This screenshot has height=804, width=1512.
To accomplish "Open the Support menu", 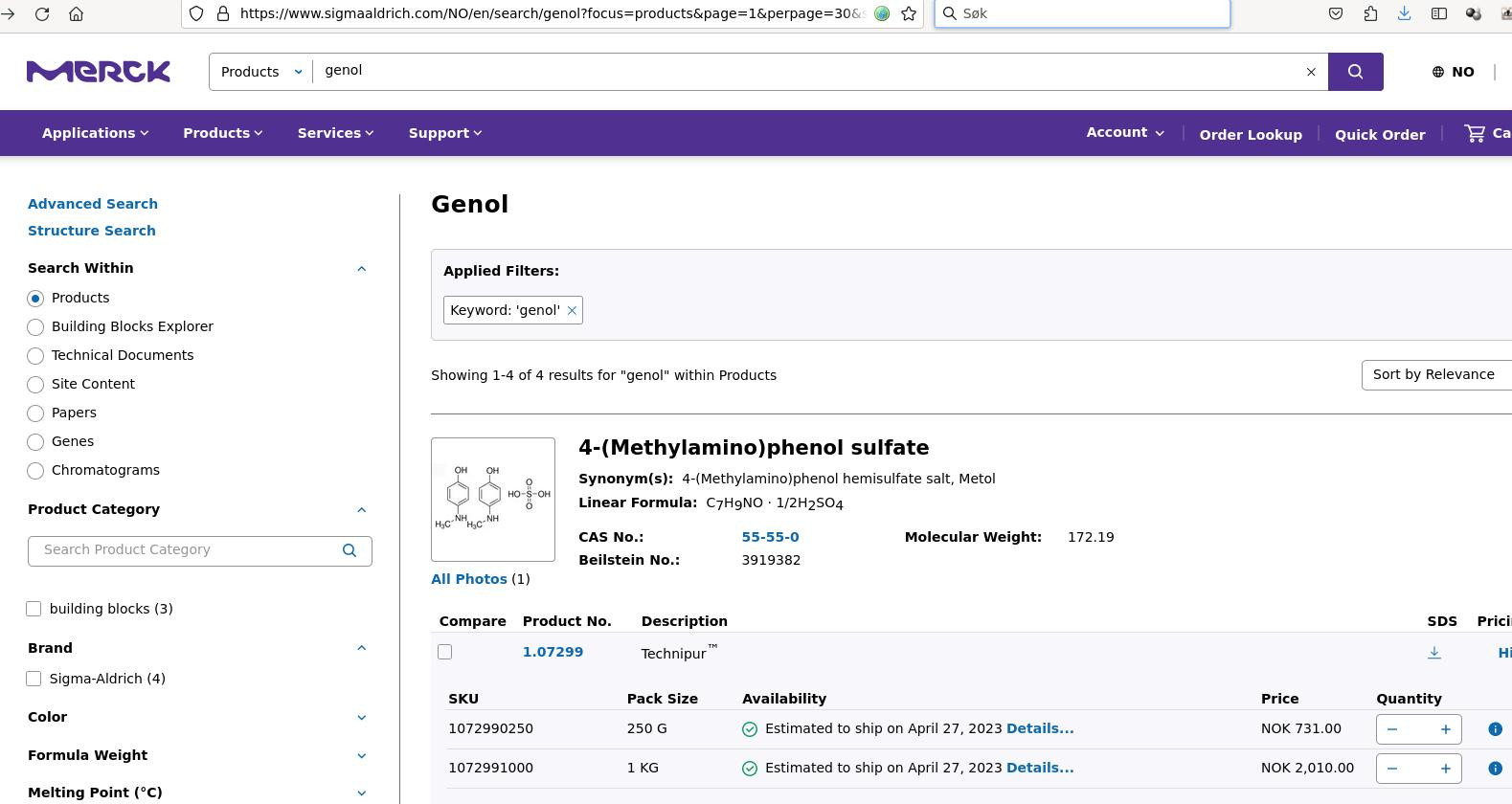I will tap(445, 133).
